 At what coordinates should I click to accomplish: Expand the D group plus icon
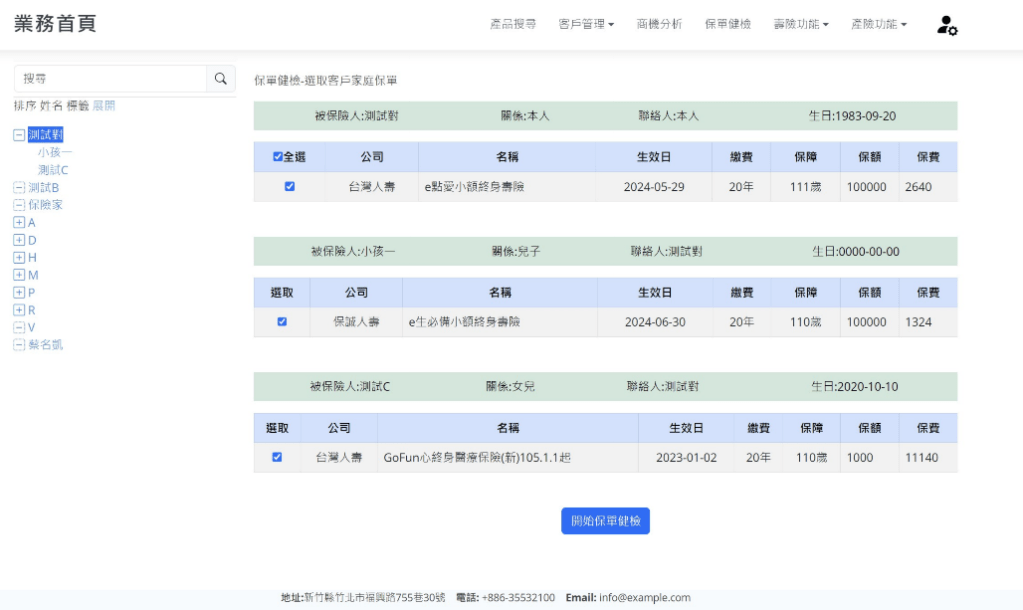(x=19, y=240)
